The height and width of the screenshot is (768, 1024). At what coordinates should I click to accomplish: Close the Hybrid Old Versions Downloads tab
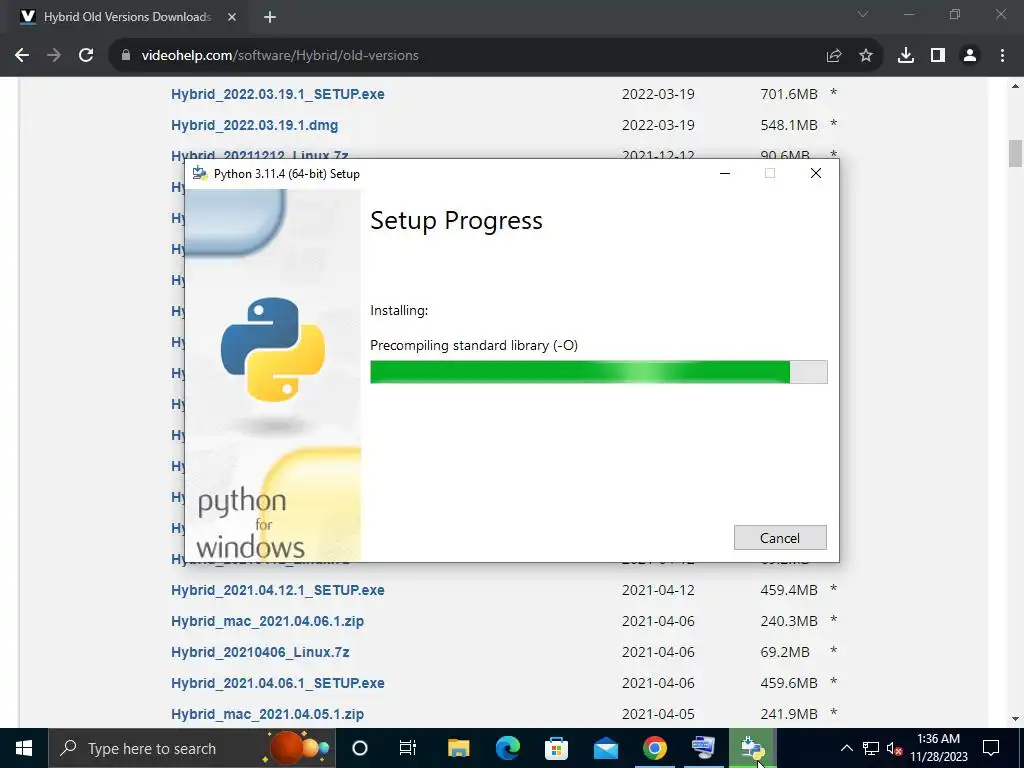pyautogui.click(x=232, y=17)
